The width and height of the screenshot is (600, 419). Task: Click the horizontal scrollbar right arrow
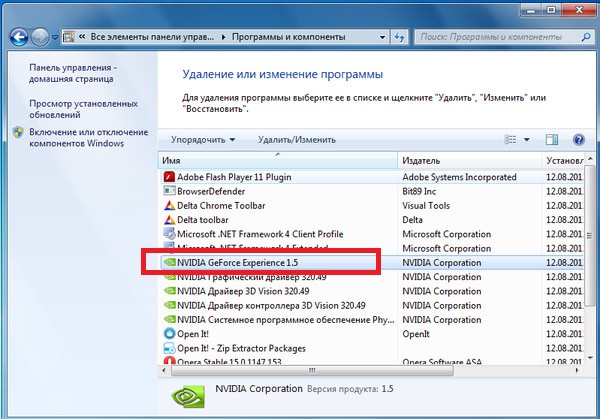pos(577,370)
